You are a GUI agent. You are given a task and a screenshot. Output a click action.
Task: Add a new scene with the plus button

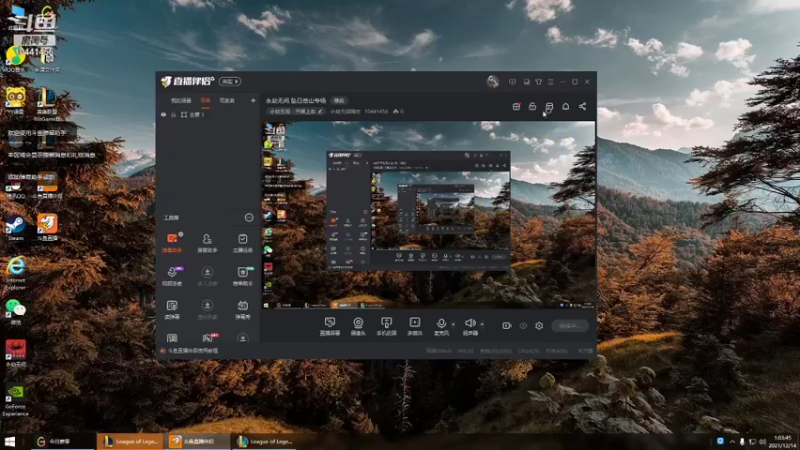click(x=253, y=101)
